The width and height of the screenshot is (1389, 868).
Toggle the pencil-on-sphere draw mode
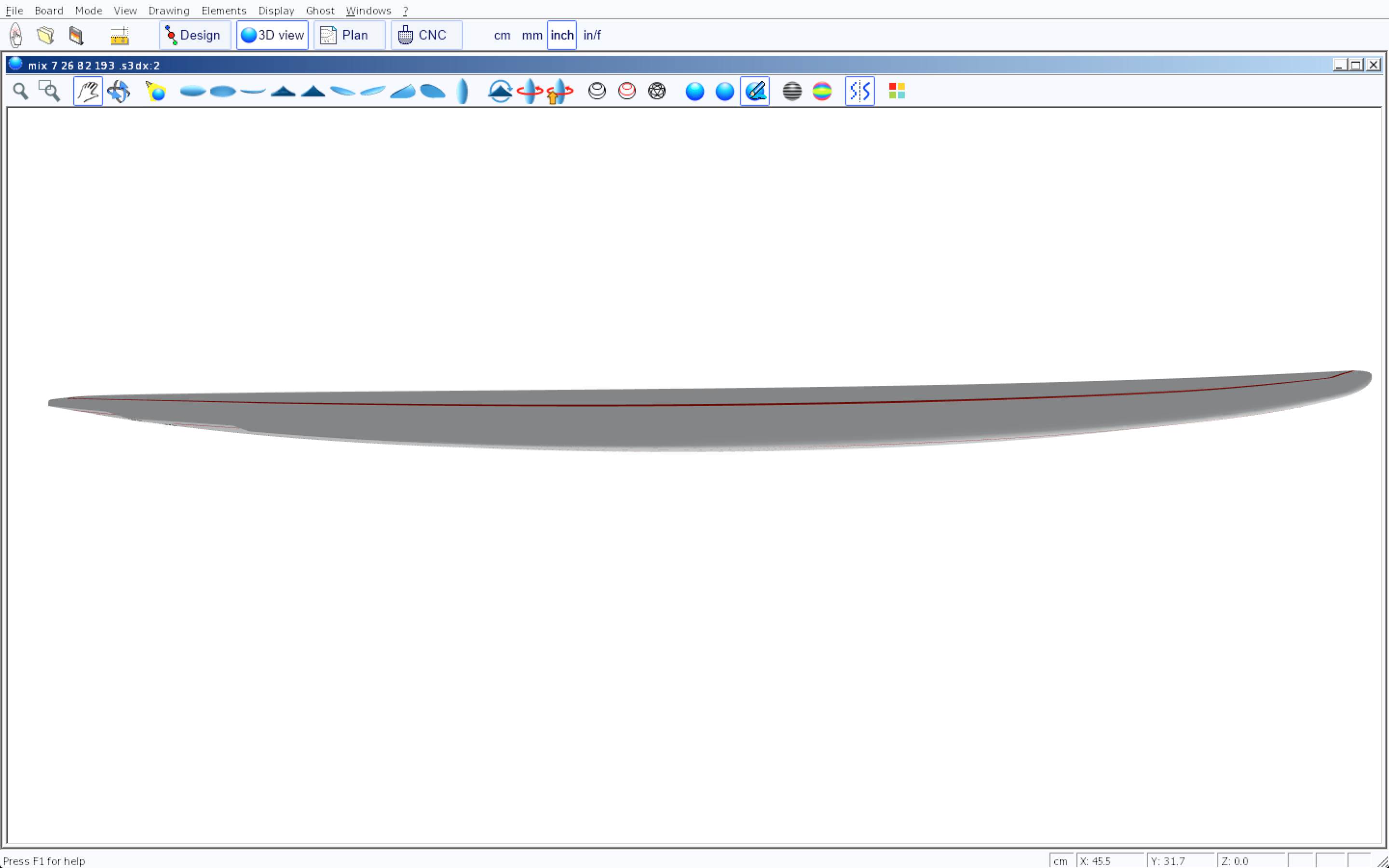tap(755, 91)
